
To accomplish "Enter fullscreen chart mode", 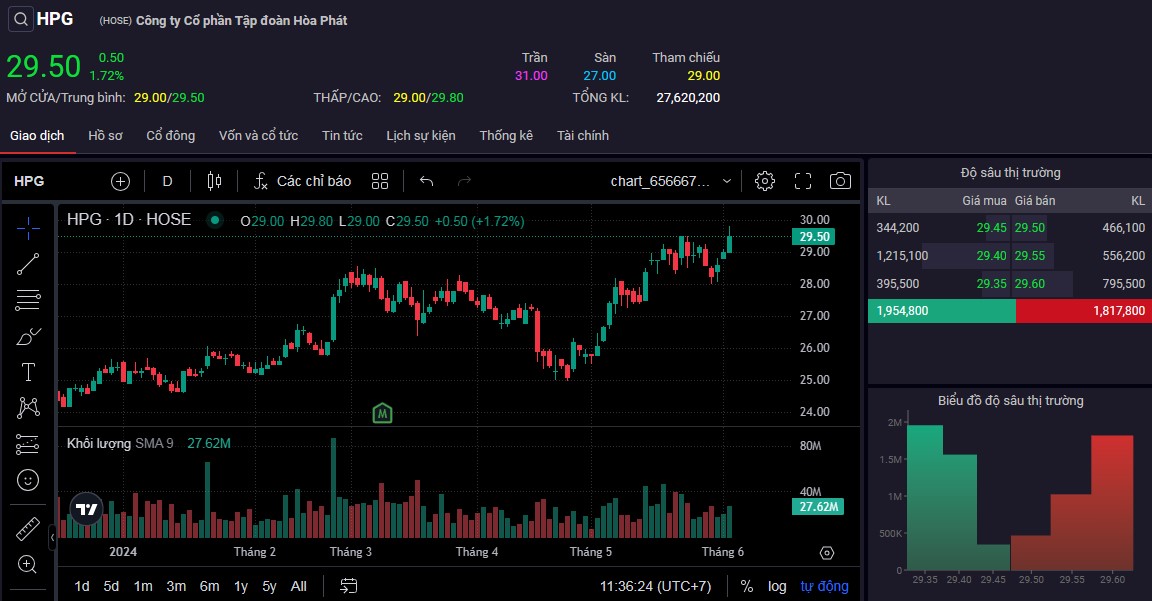I will (x=803, y=181).
